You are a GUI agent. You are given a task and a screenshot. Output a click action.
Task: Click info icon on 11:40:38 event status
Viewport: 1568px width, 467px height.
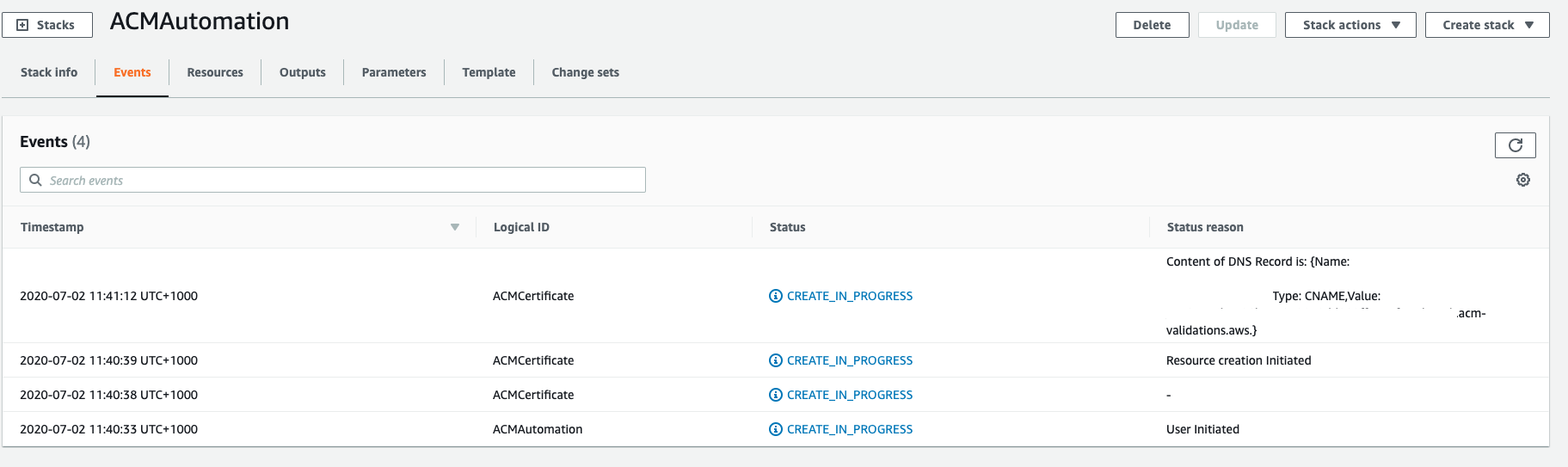pyautogui.click(x=775, y=395)
